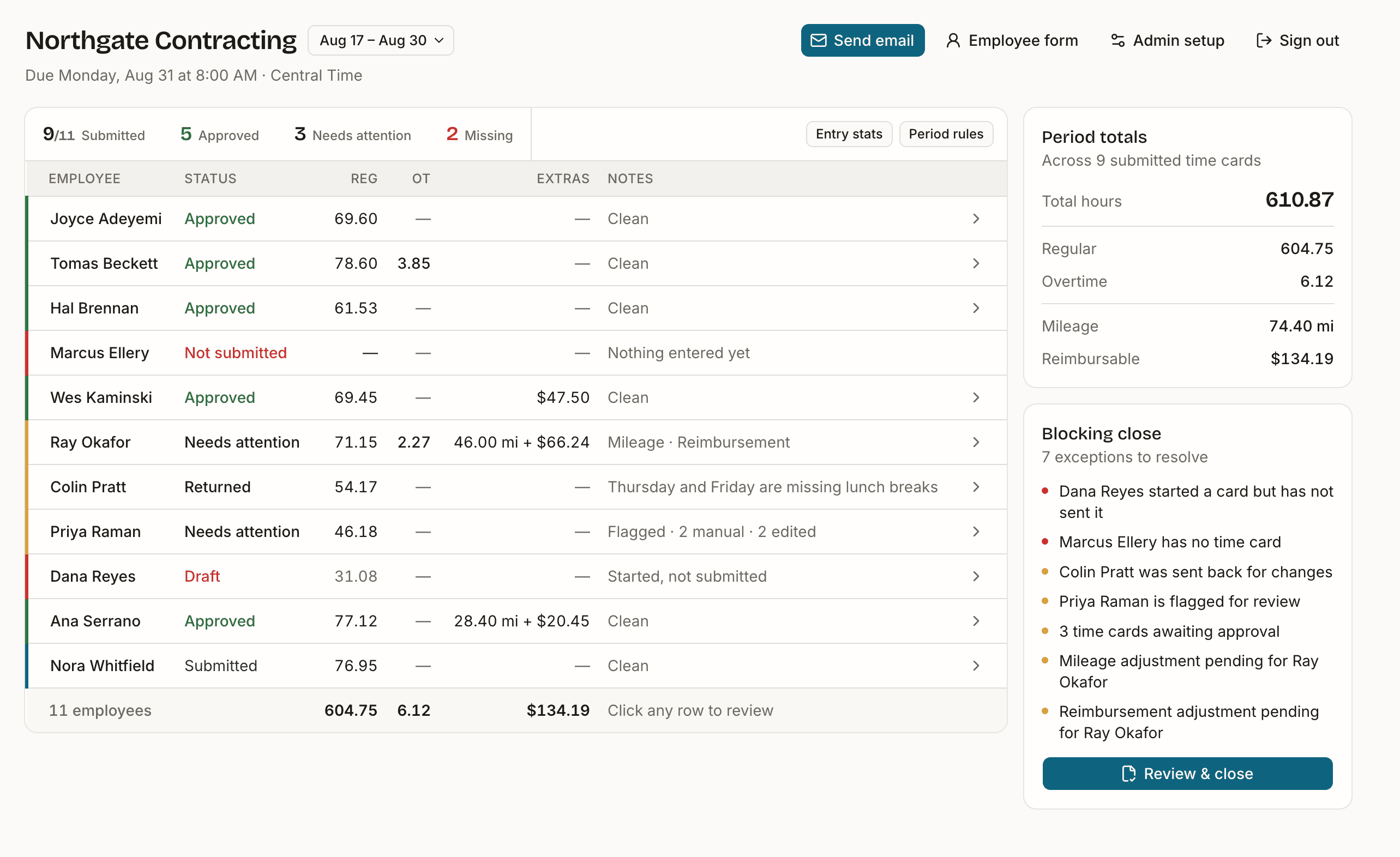Select the 2 Missing summary

(479, 135)
